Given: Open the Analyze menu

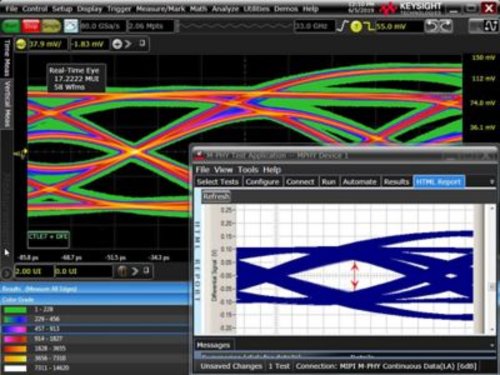Looking at the screenshot, I should [225, 9].
